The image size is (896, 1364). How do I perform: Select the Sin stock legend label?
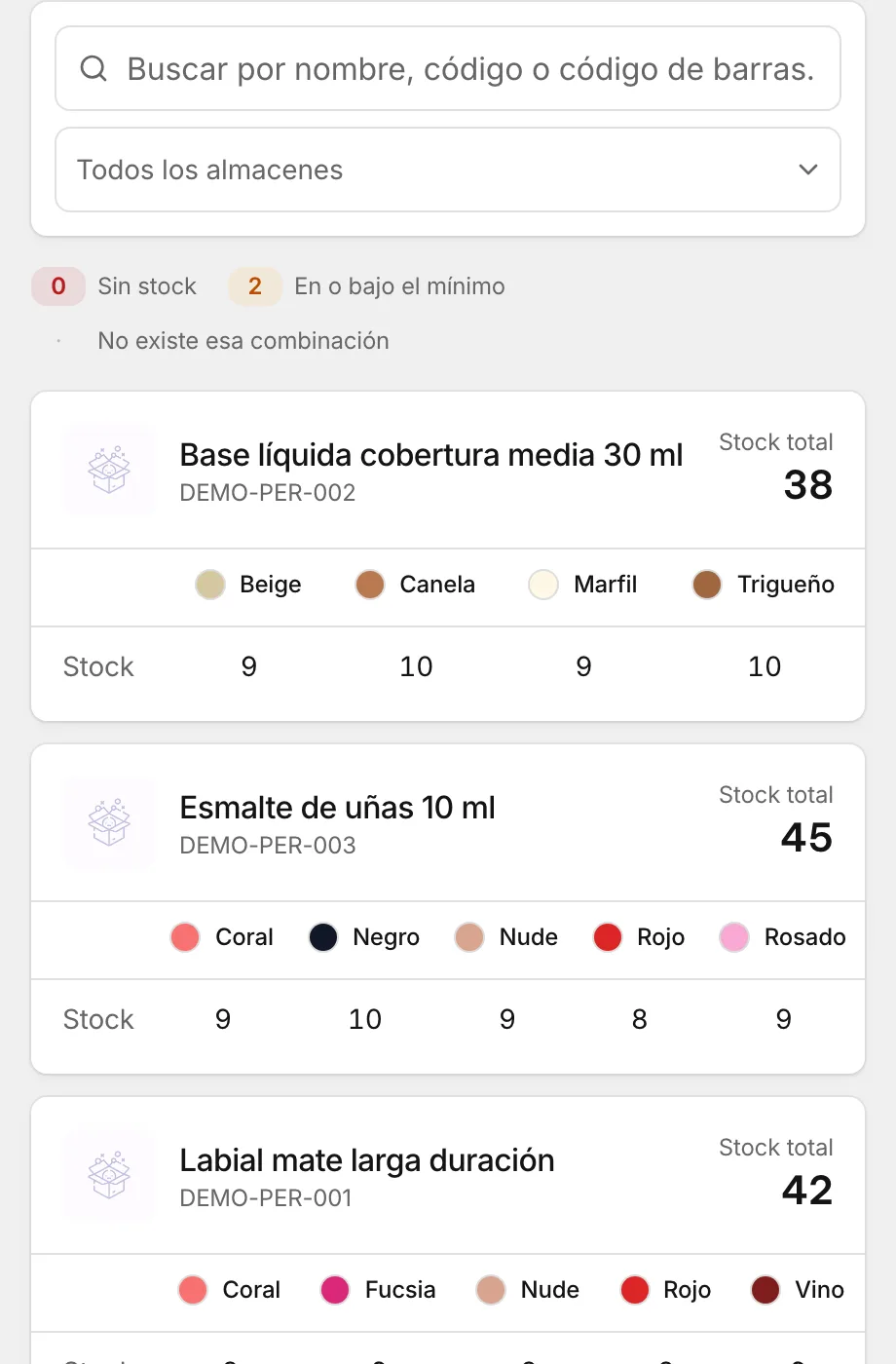coord(147,286)
